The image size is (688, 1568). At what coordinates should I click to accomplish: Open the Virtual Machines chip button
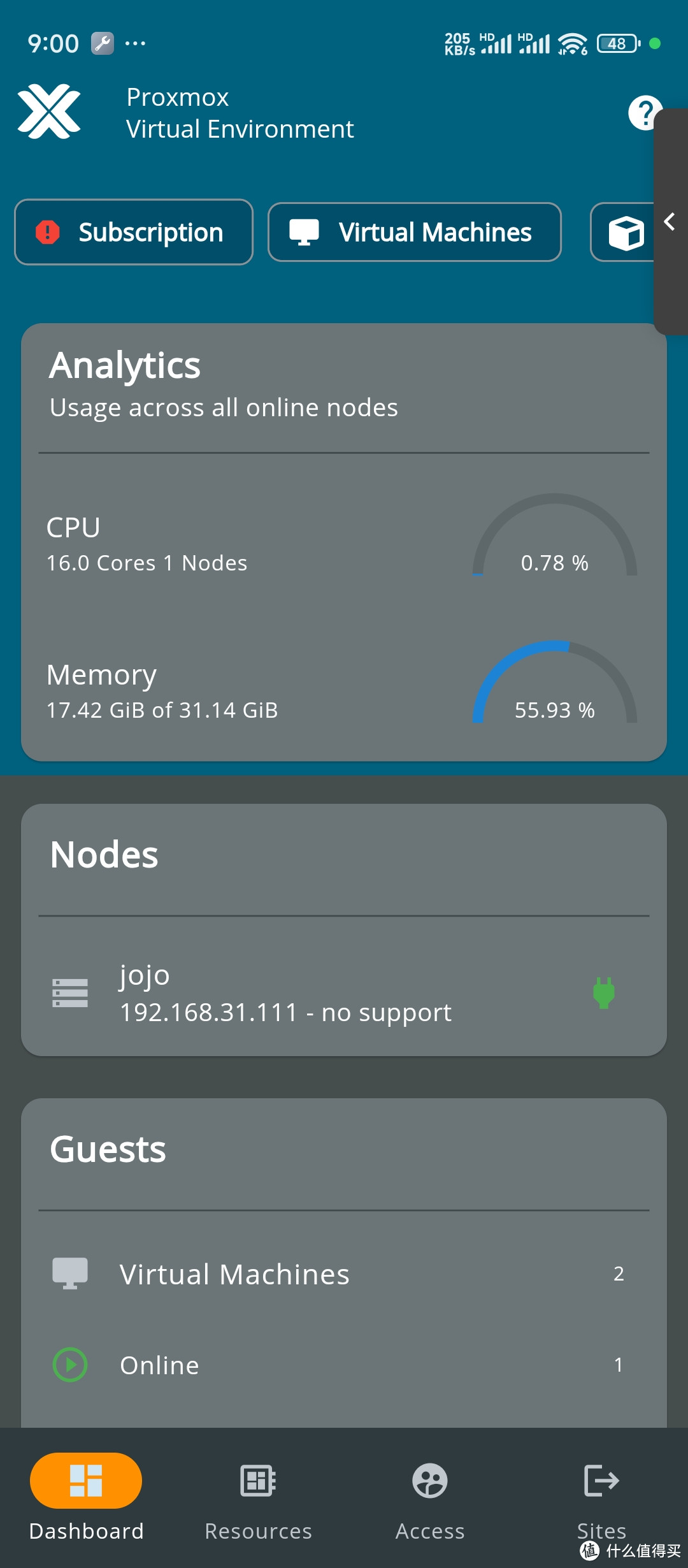(414, 232)
